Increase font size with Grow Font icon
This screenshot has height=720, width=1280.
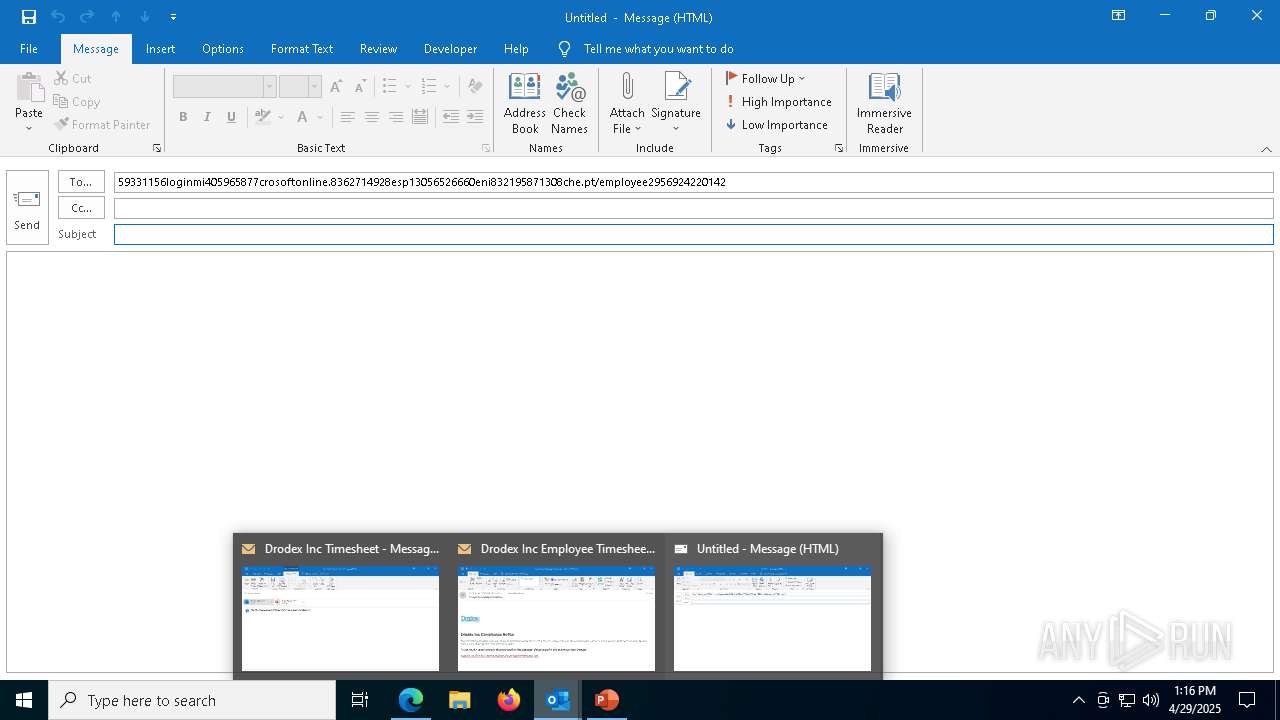tap(336, 87)
